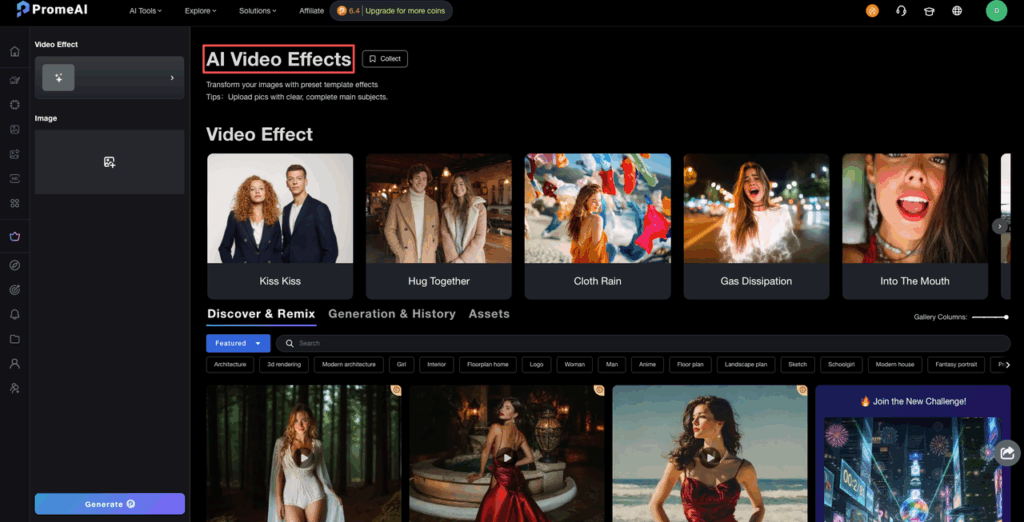This screenshot has height=522, width=1024.
Task: Open the Affiliate menu item
Action: coord(312,10)
